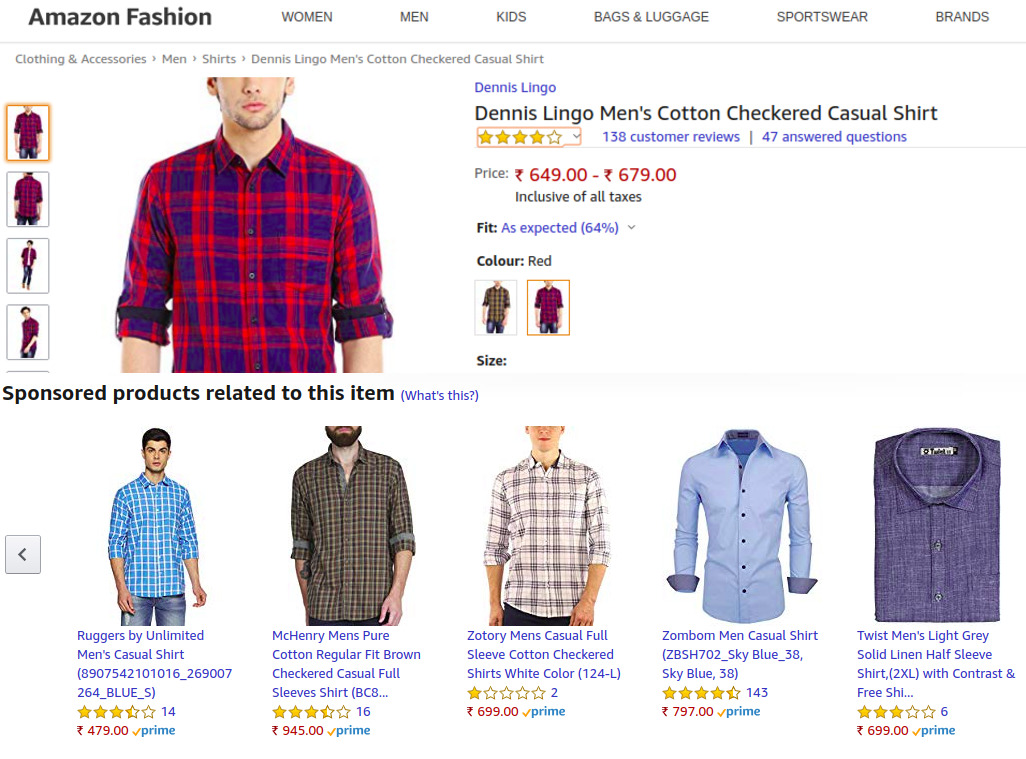
Task: Select the red shirt colour swatch
Action: 548,307
